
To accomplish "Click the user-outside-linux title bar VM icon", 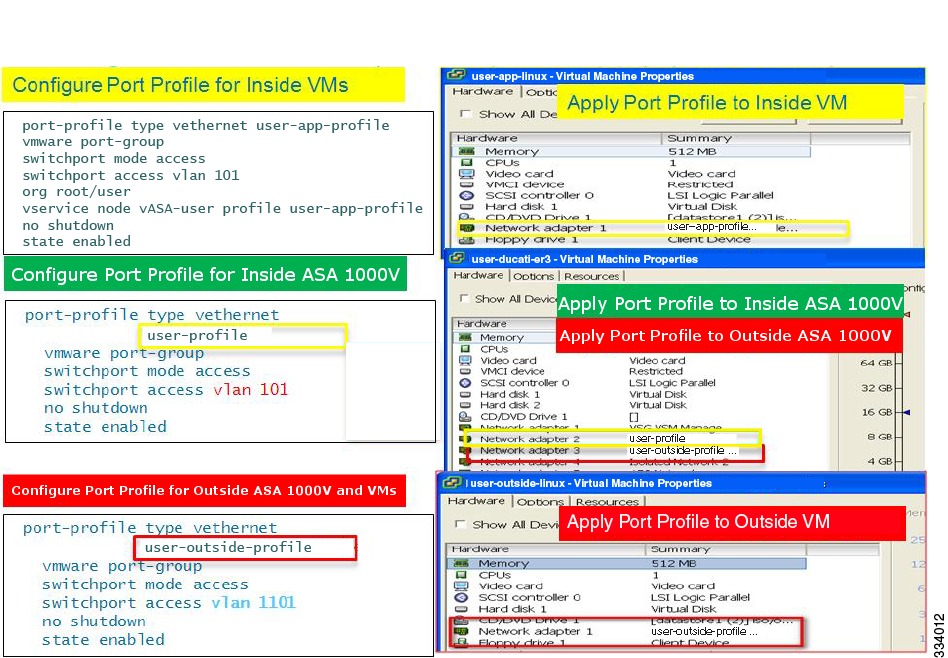I will 452,483.
